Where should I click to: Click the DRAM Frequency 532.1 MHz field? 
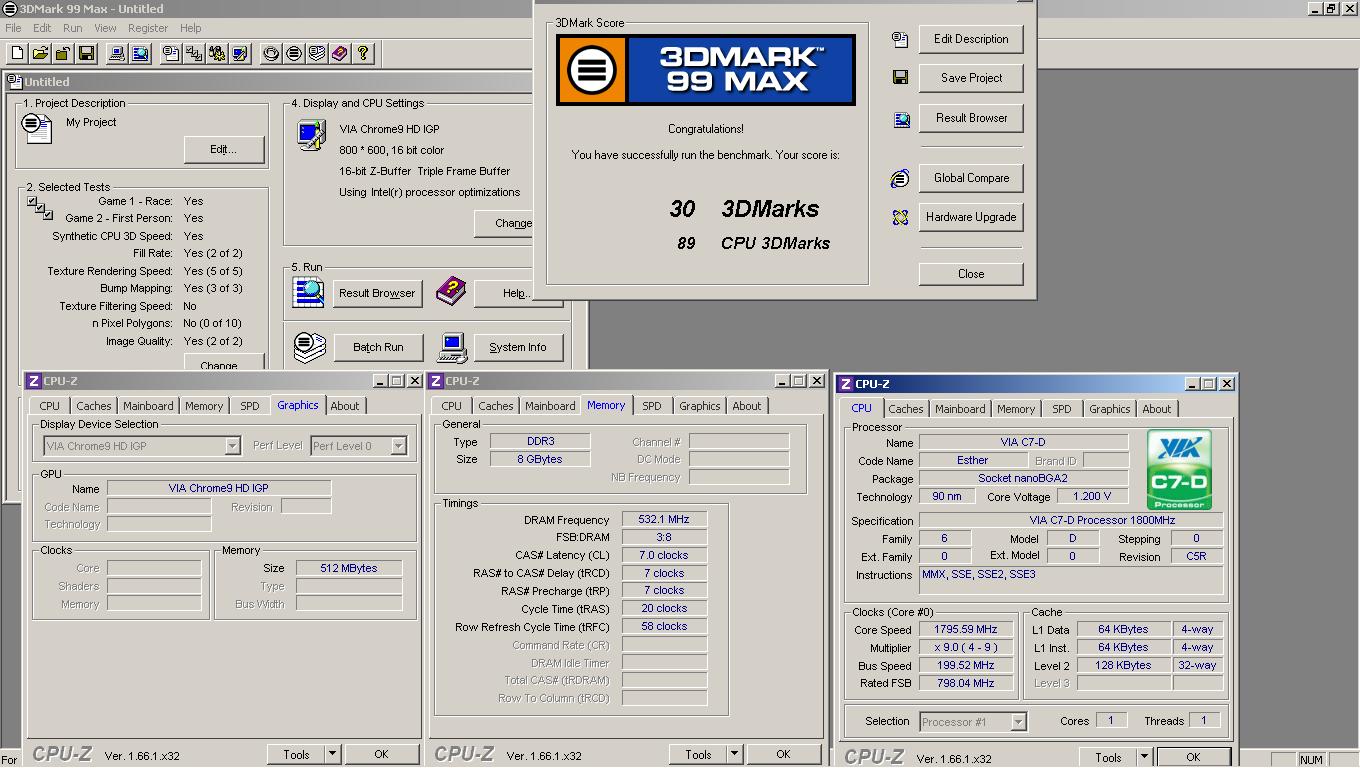coord(664,520)
